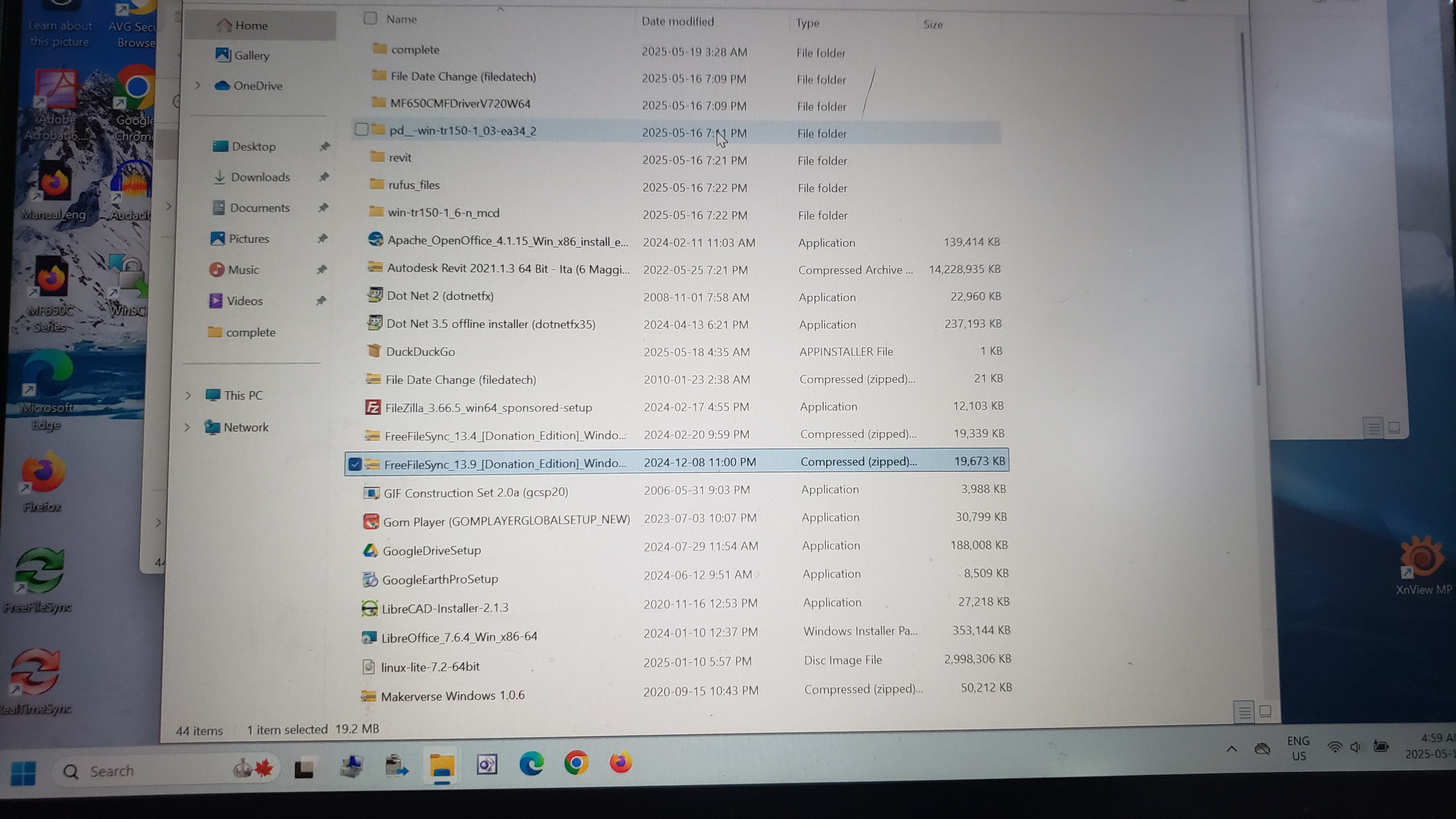The width and height of the screenshot is (1456, 819).
Task: Expand the Network tree node
Action: [187, 427]
